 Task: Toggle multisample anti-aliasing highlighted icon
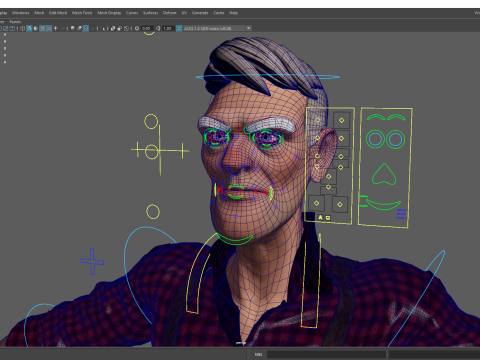click(86, 28)
